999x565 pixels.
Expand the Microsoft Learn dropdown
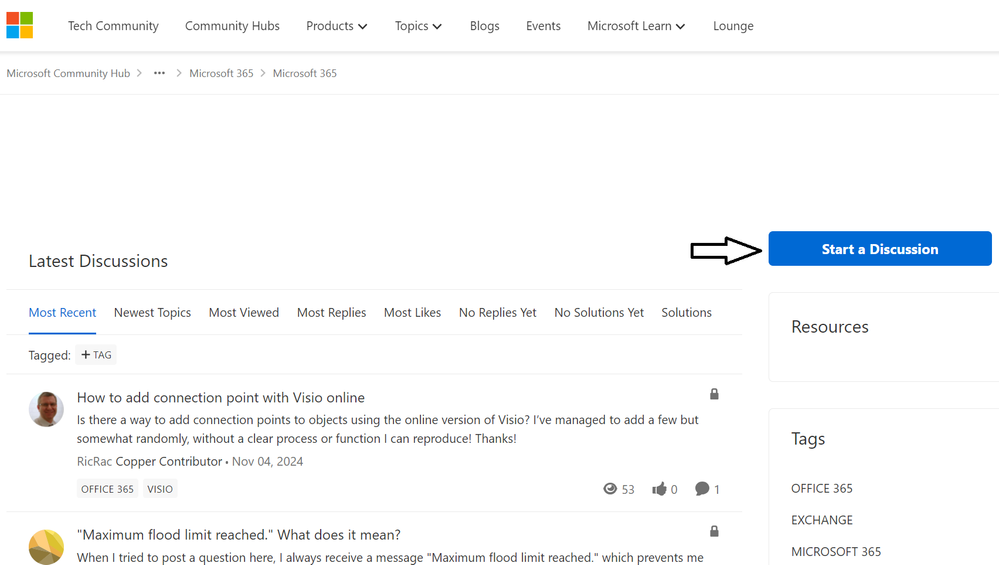pyautogui.click(x=636, y=26)
